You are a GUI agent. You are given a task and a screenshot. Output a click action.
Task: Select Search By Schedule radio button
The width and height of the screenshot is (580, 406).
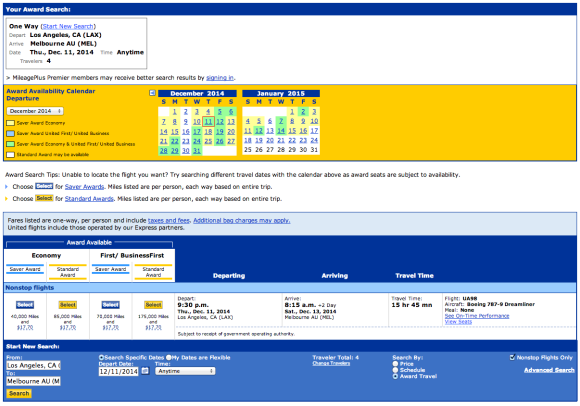(395, 370)
